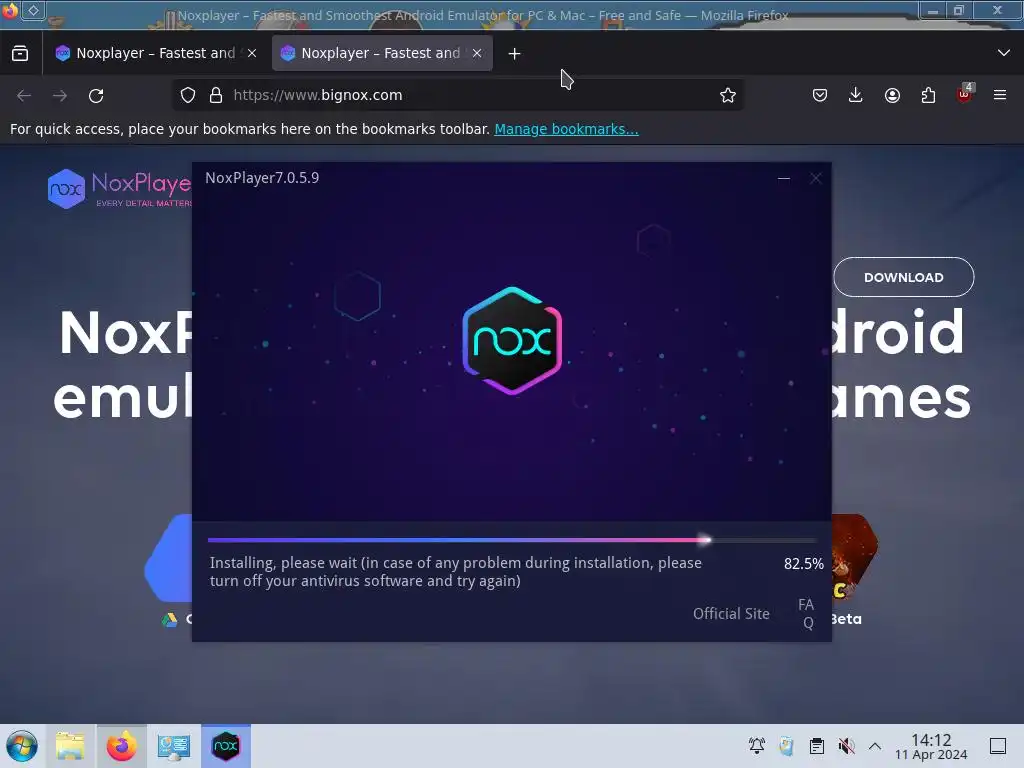
Task: Open the FAQ link in installer
Action: [807, 614]
